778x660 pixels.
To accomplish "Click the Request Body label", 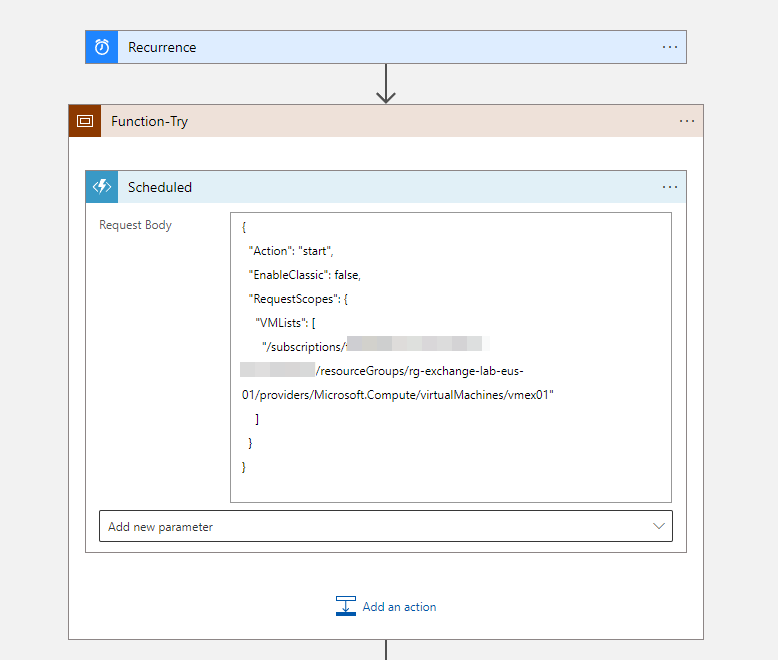I will [135, 225].
